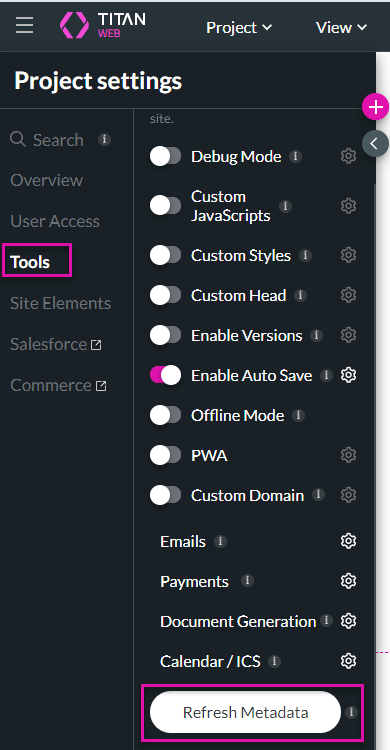Click the Refresh Metadata button
390x750 pixels.
point(245,712)
